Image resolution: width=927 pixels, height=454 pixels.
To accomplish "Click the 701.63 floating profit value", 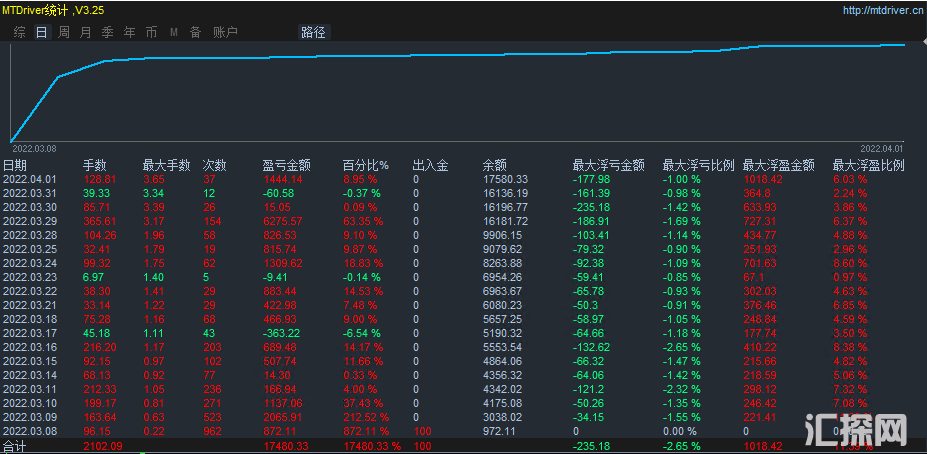I will pyautogui.click(x=759, y=263).
